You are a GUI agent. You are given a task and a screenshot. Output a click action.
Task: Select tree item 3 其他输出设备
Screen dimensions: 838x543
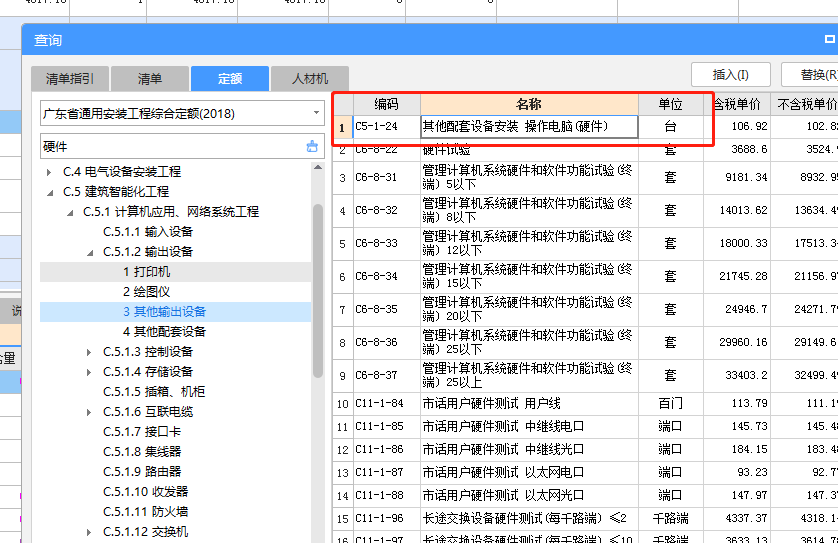[x=175, y=312]
